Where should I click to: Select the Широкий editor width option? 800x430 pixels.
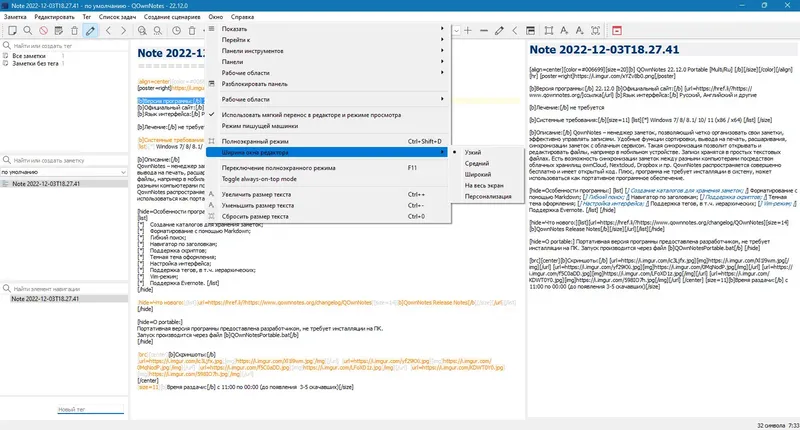(x=487, y=174)
